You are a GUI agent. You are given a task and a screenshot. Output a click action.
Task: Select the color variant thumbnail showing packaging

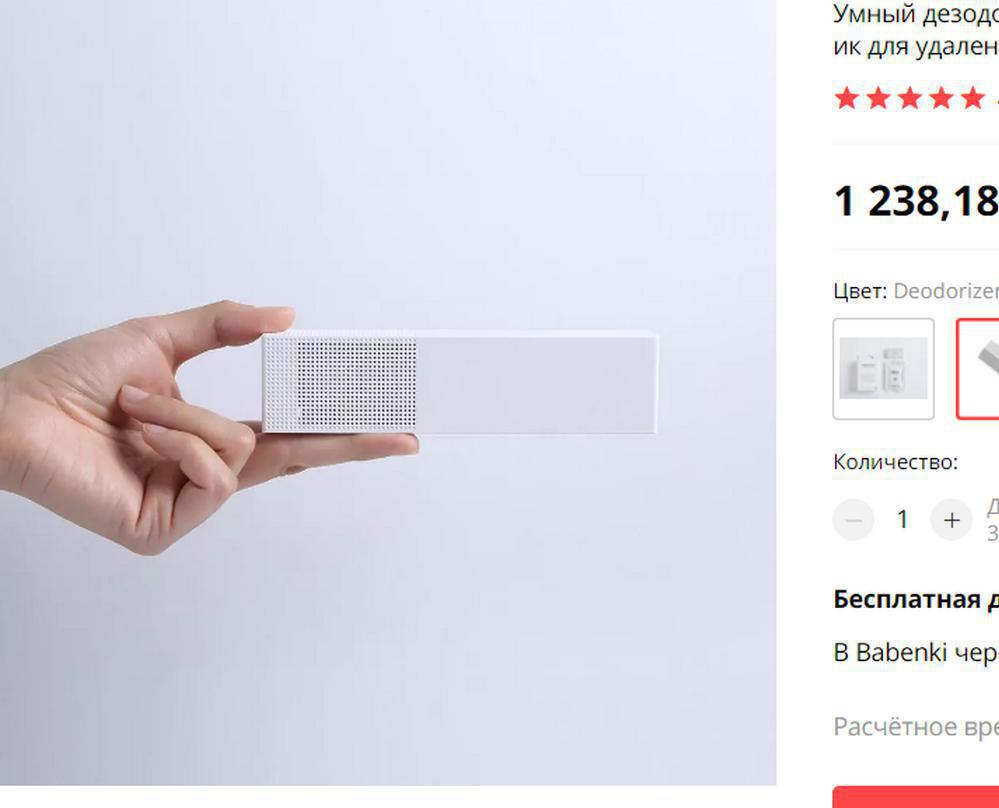click(883, 369)
